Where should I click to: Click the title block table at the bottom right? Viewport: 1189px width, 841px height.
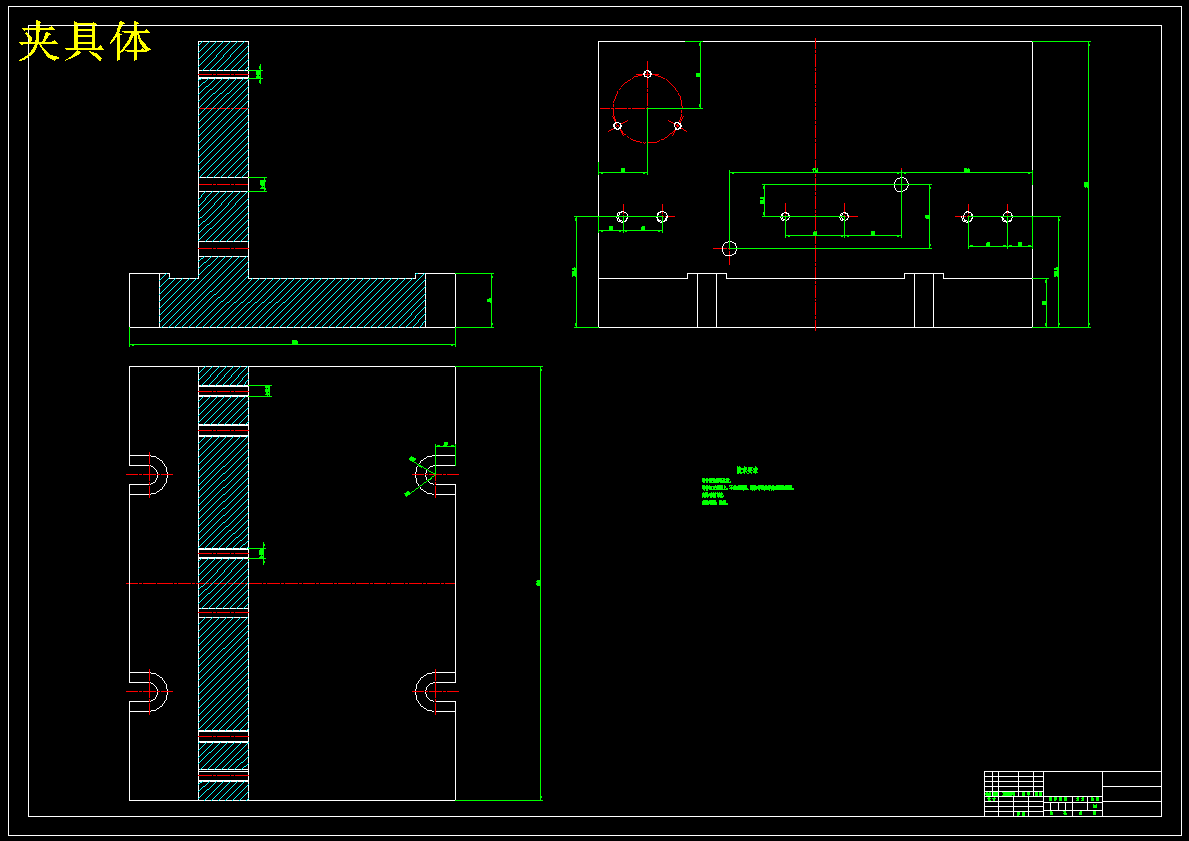click(1072, 794)
